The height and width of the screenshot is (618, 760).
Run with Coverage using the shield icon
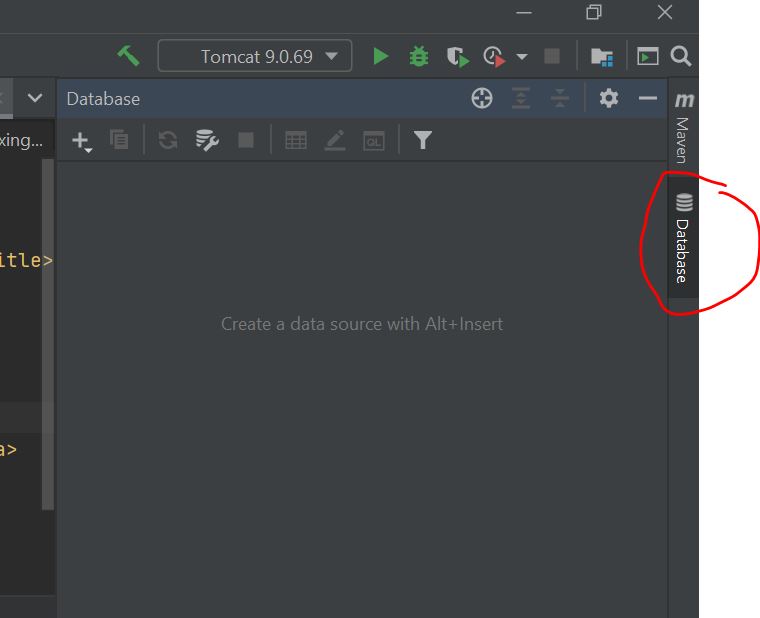pos(457,56)
